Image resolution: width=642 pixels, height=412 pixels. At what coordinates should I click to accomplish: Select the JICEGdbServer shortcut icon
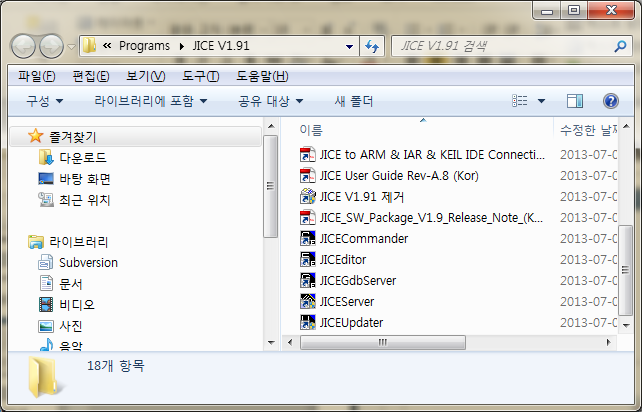307,281
